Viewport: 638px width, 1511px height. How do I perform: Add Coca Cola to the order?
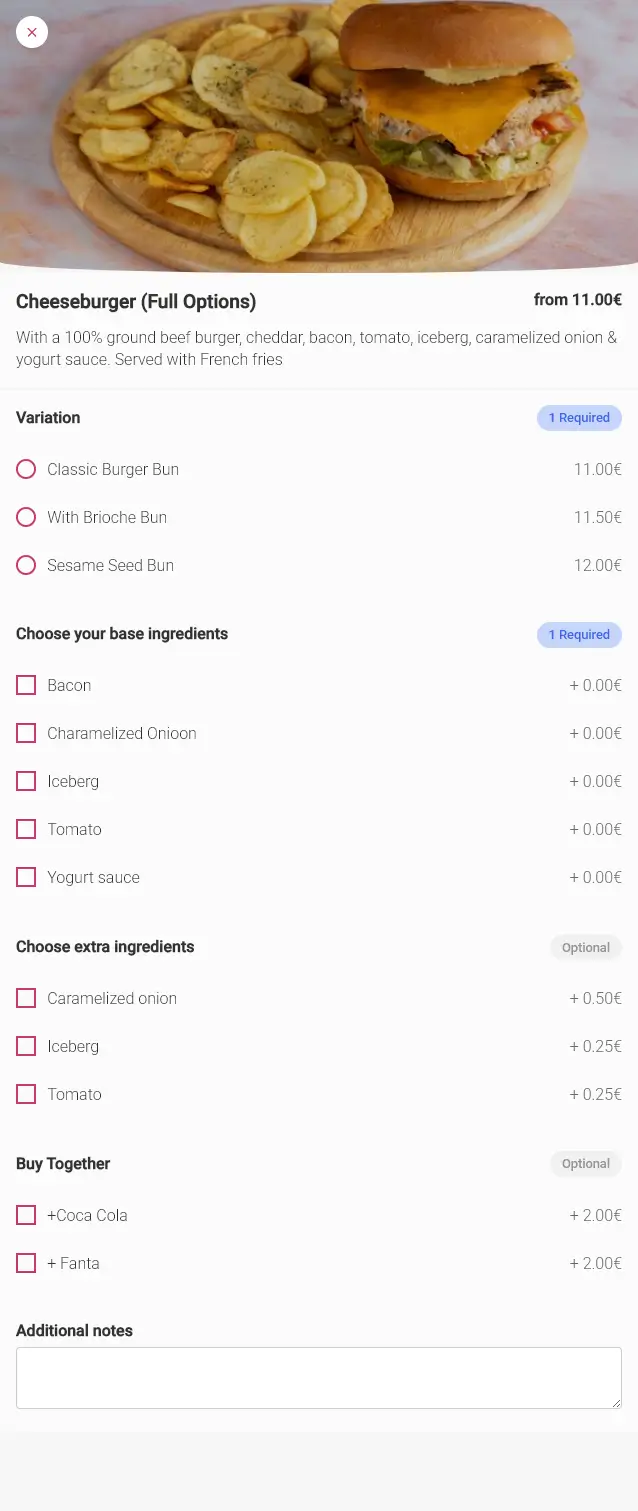[26, 1215]
